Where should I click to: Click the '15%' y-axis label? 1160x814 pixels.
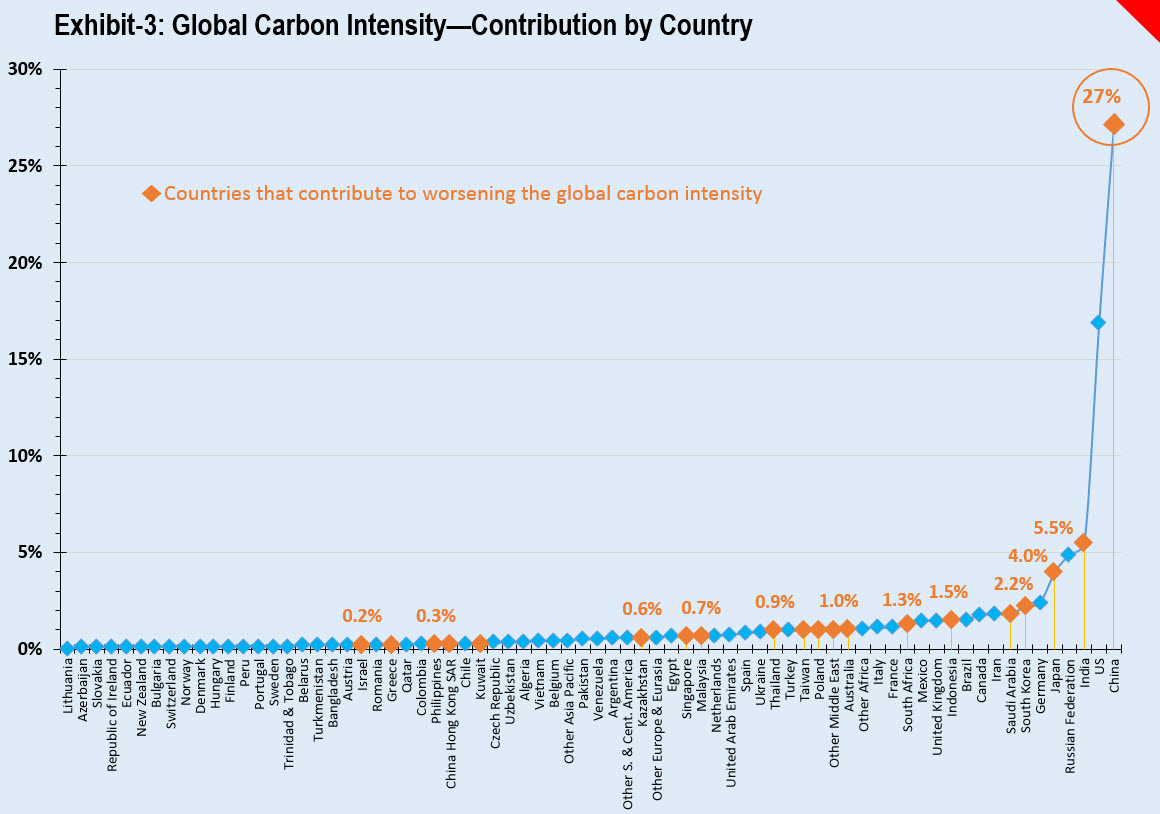pyautogui.click(x=25, y=359)
